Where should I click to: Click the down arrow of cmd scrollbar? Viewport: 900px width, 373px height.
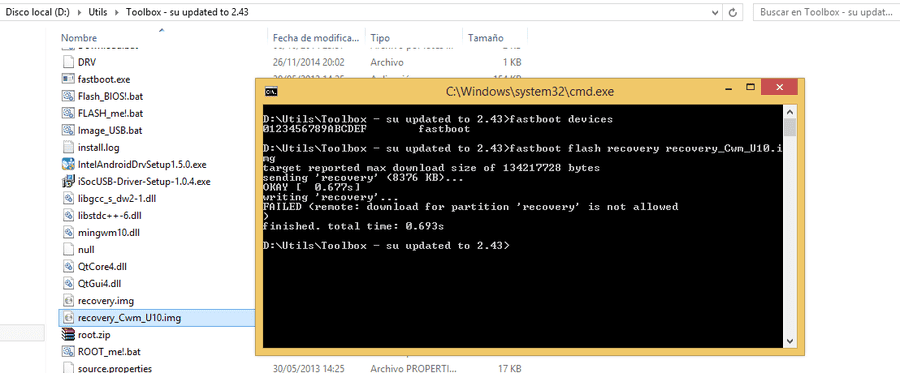click(790, 341)
